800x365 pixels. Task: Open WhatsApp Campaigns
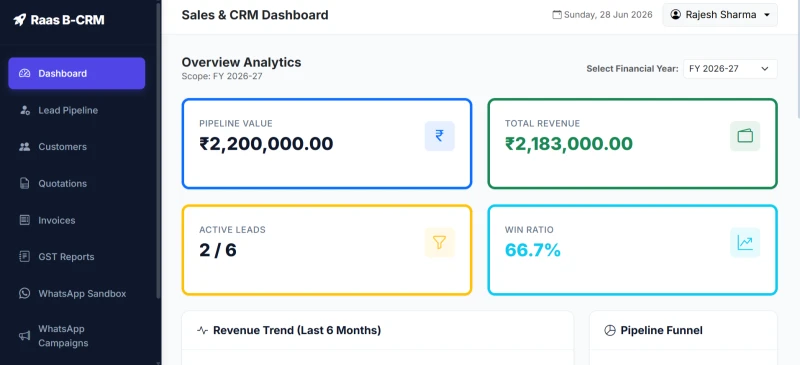click(77, 336)
